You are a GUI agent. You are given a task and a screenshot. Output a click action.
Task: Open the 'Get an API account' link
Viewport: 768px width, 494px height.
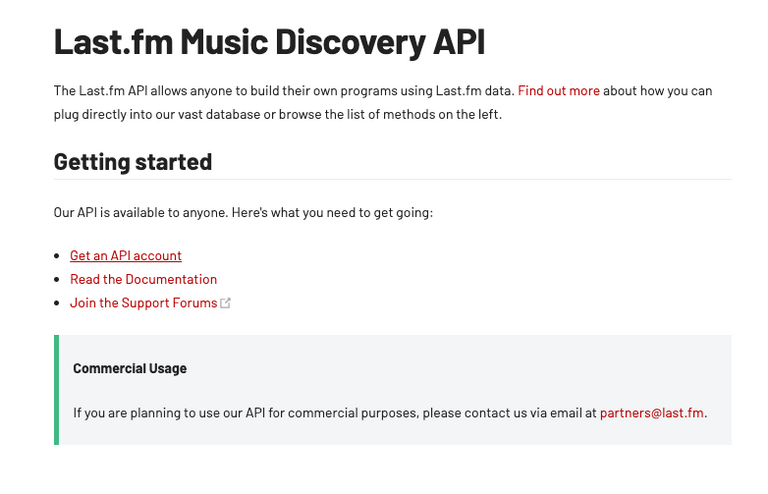[x=126, y=256]
